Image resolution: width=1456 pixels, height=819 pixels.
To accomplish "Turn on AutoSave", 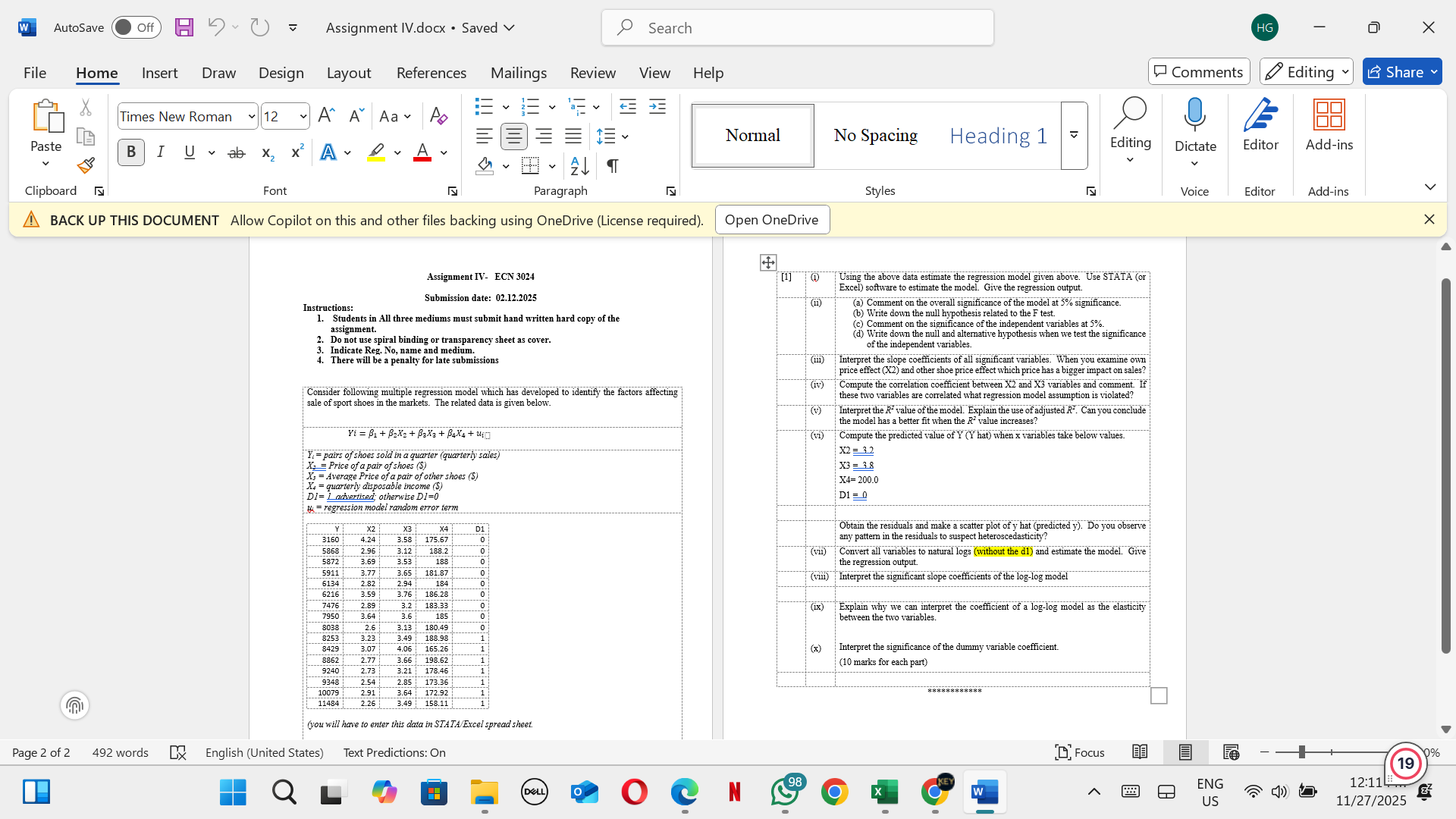I will click(136, 27).
